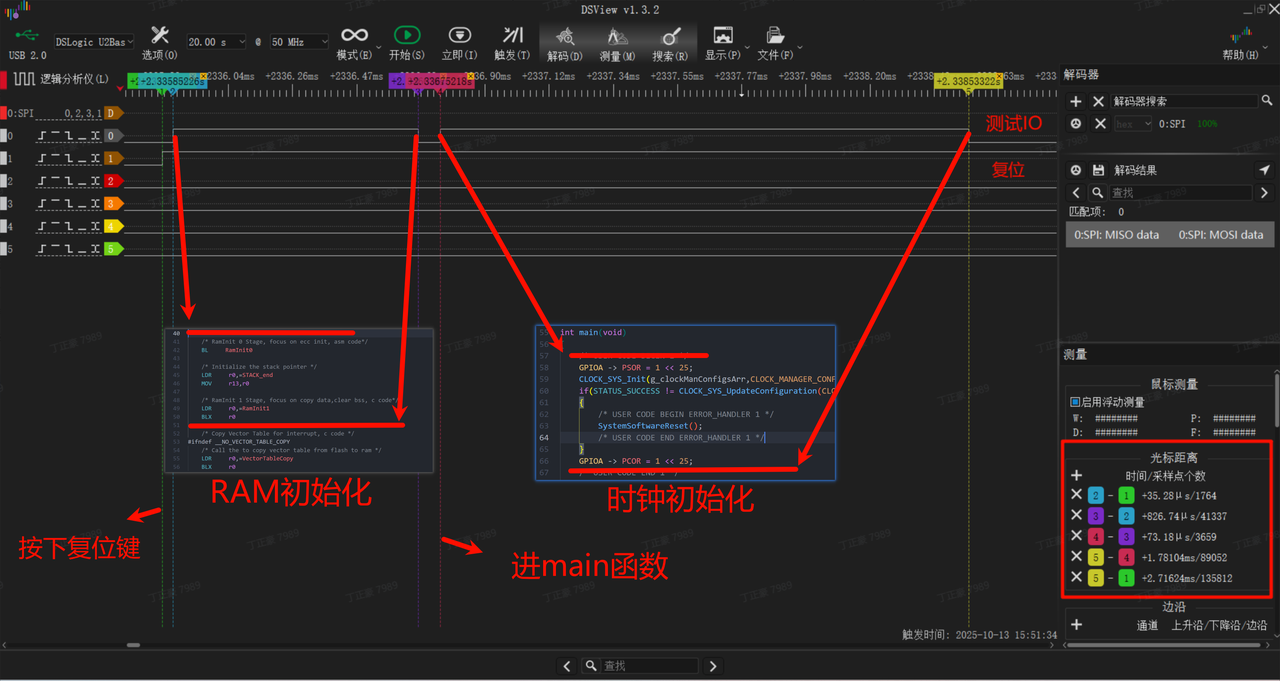This screenshot has height=681, width=1280.
Task: Open the DSLogic U2Bas device dropdown
Action: (93, 42)
